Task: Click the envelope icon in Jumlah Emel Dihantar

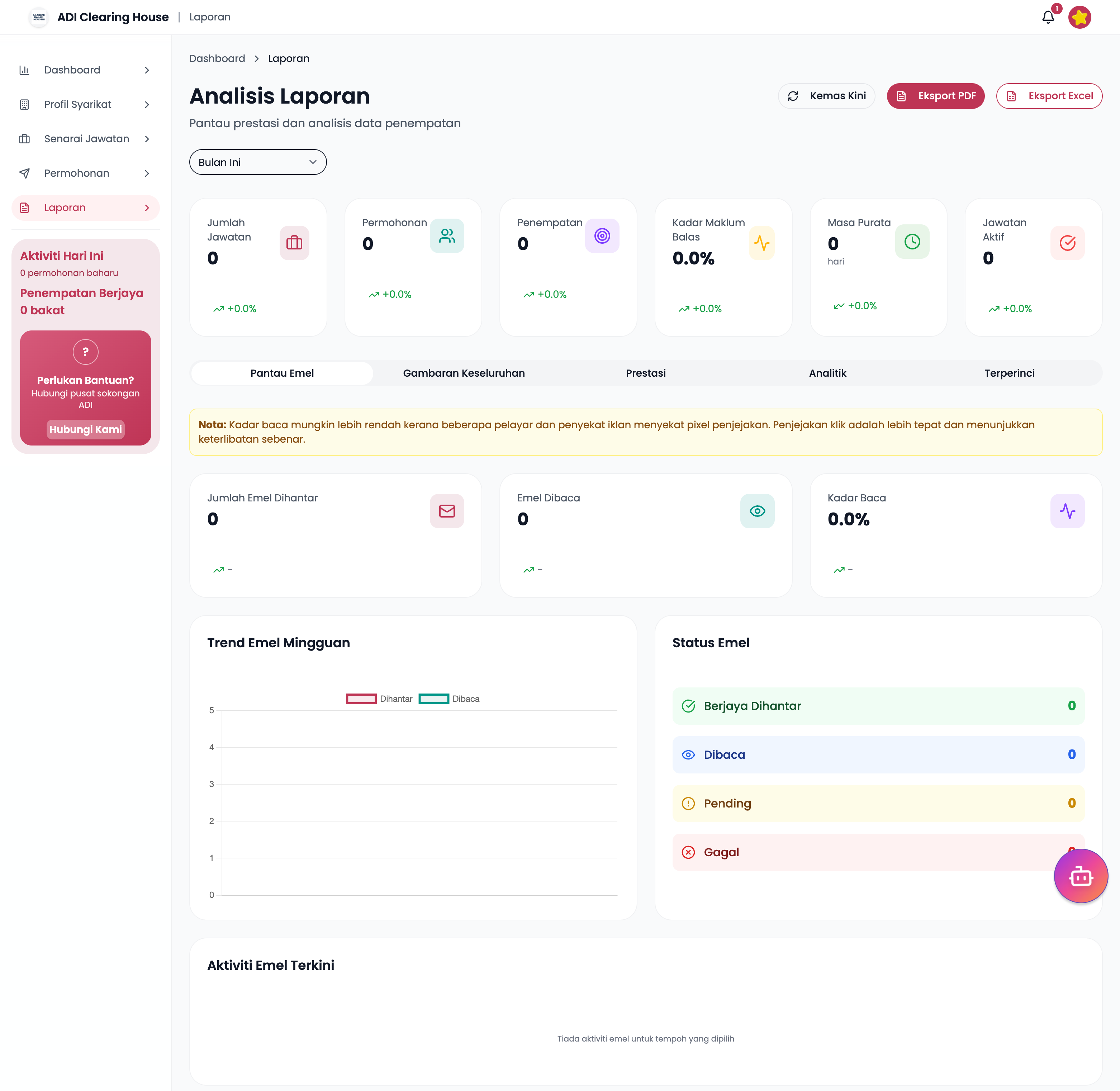Action: point(446,511)
